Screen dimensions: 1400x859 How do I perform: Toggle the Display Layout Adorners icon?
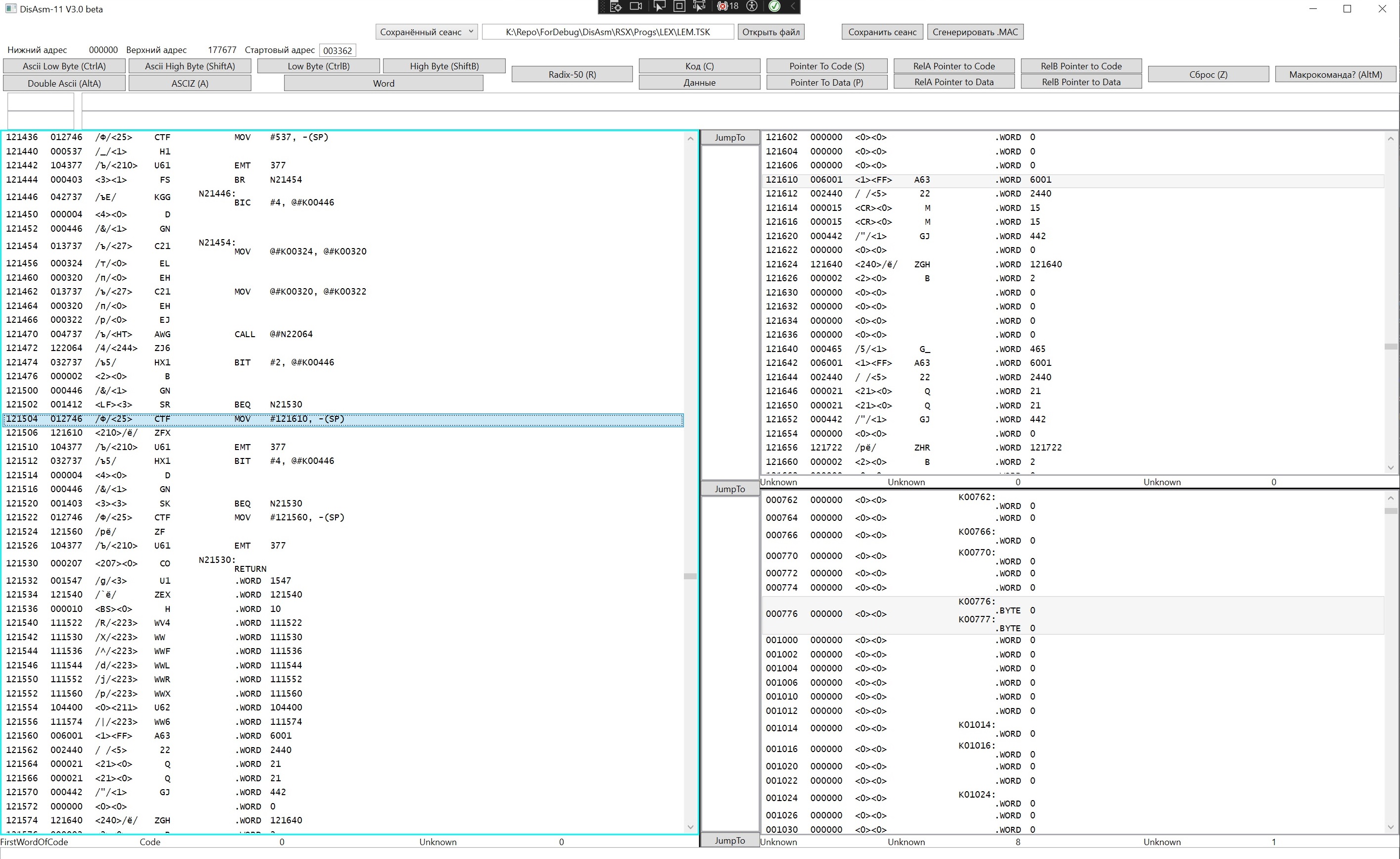(x=679, y=6)
